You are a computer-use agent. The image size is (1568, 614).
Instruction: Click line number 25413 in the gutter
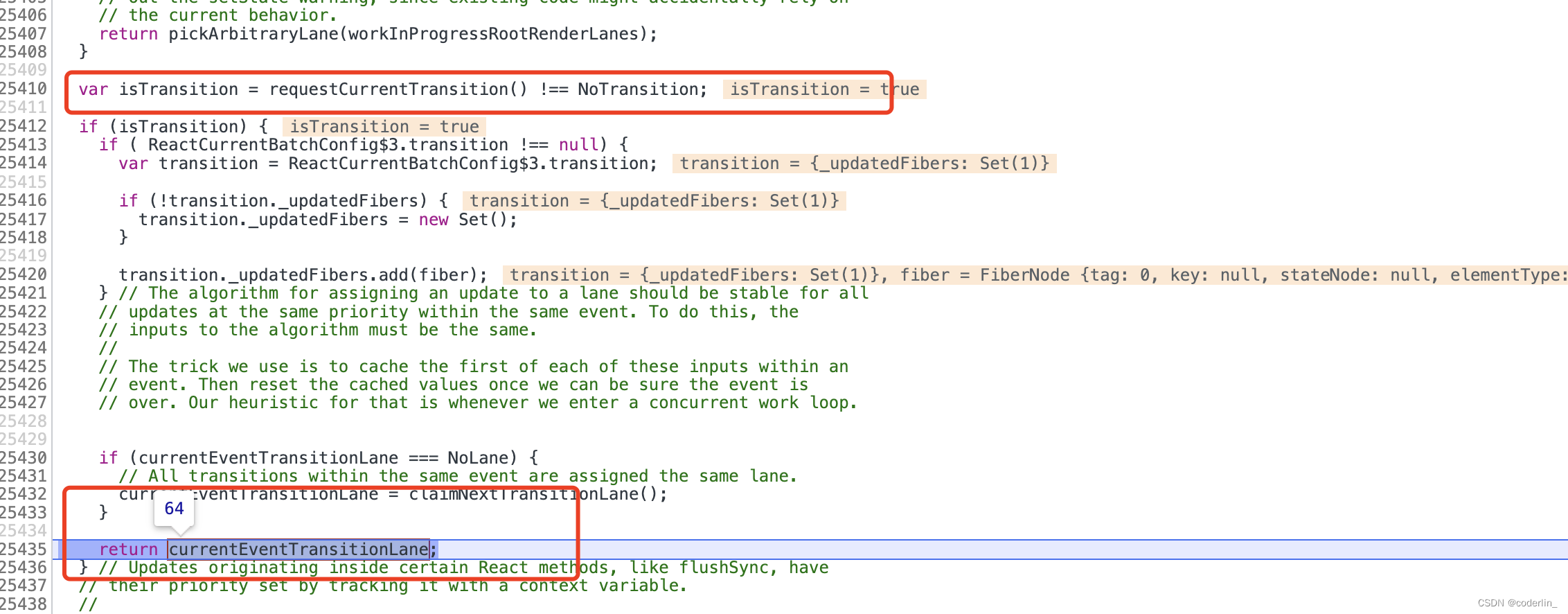pos(24,144)
